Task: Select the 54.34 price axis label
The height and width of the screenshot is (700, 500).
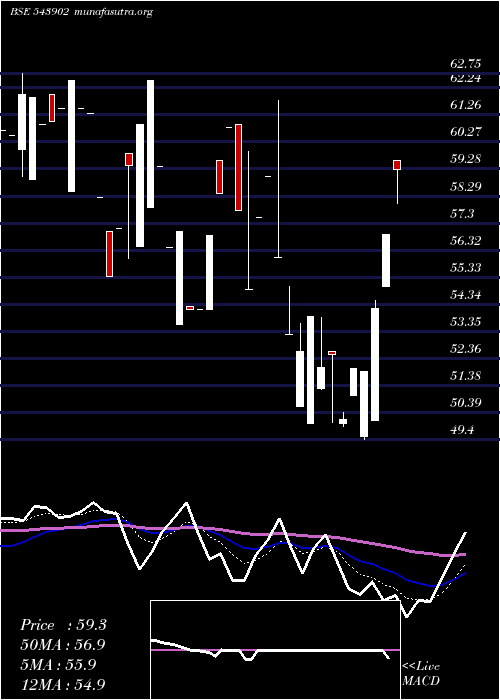Action: tap(465, 295)
